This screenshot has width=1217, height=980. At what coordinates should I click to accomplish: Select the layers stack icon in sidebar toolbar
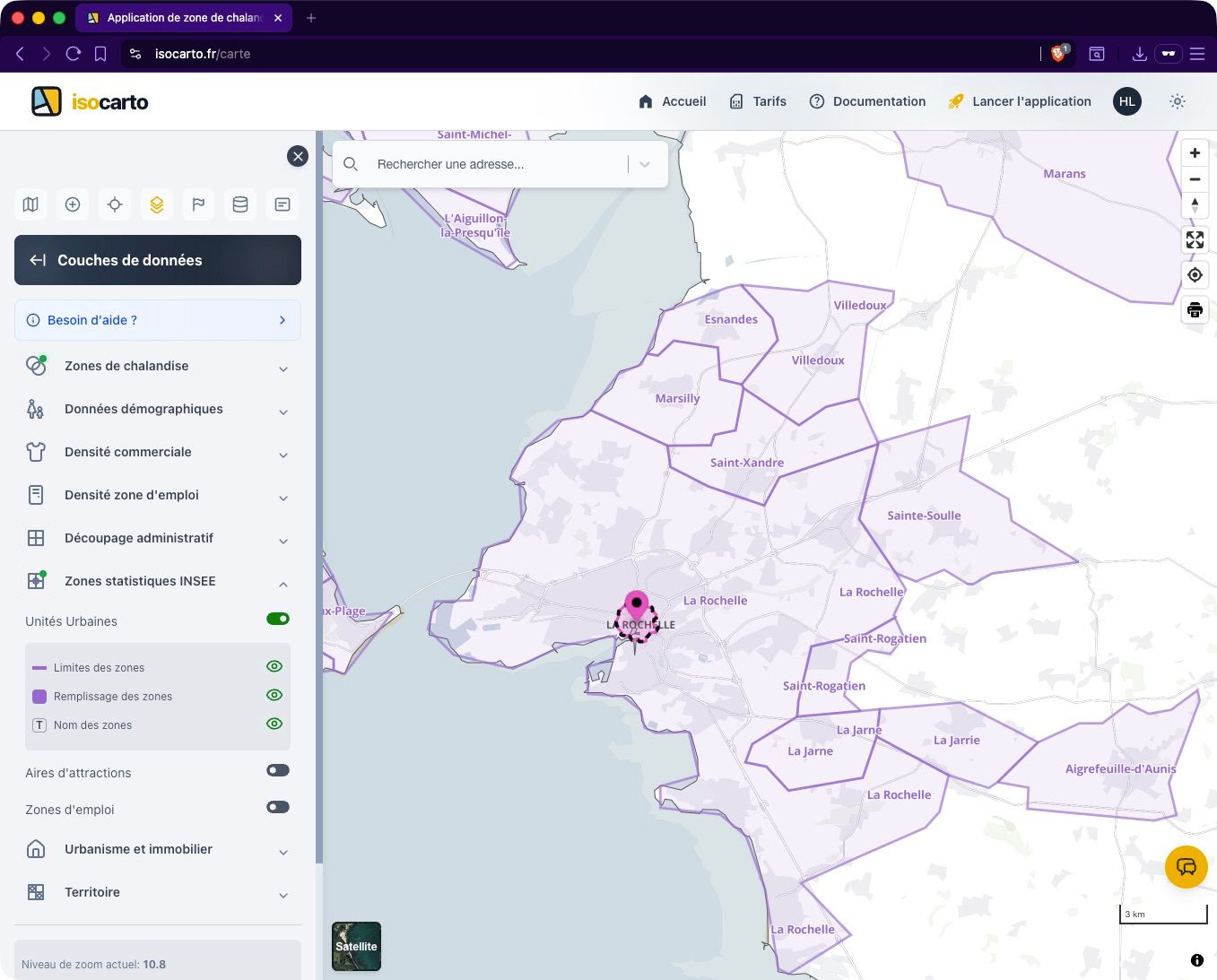pyautogui.click(x=157, y=204)
